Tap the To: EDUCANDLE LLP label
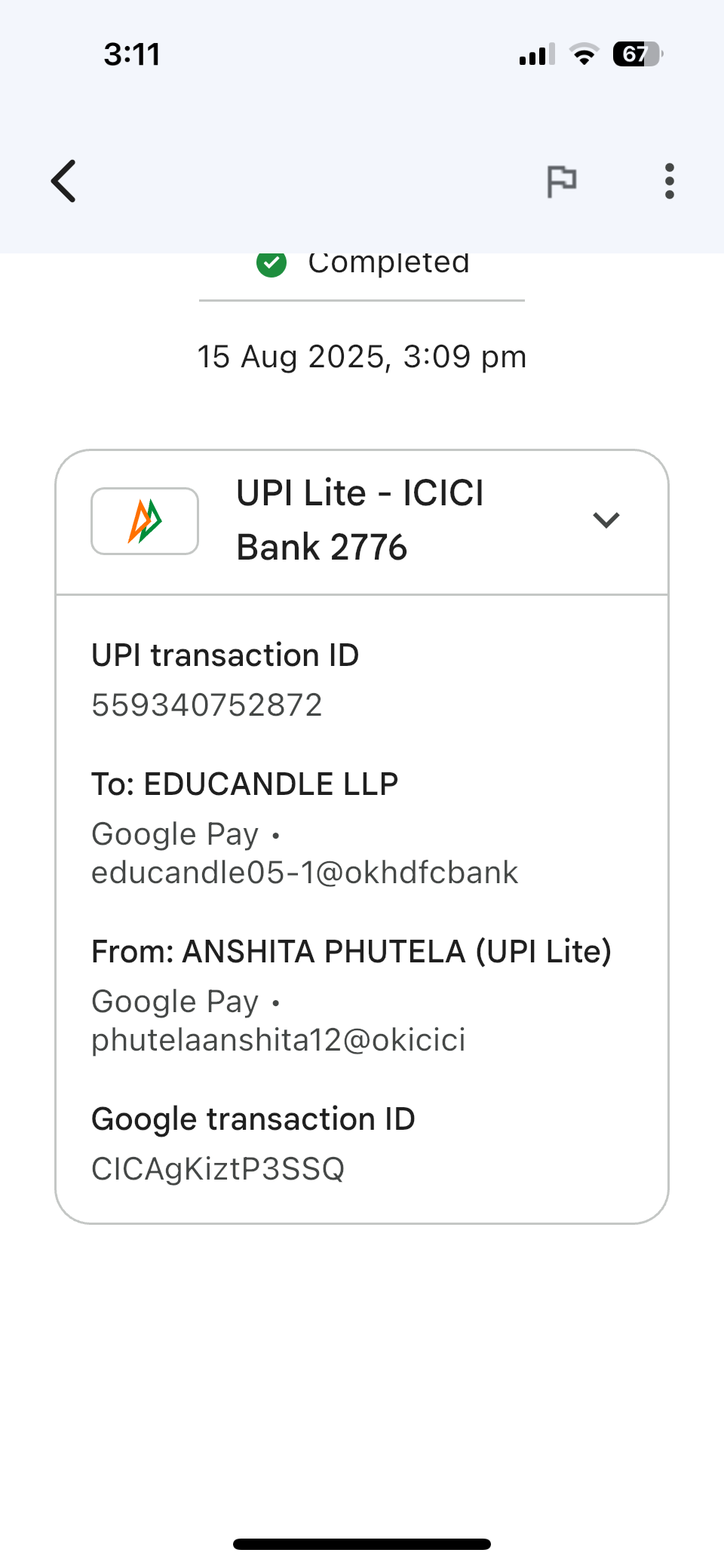724x1568 pixels. click(244, 784)
